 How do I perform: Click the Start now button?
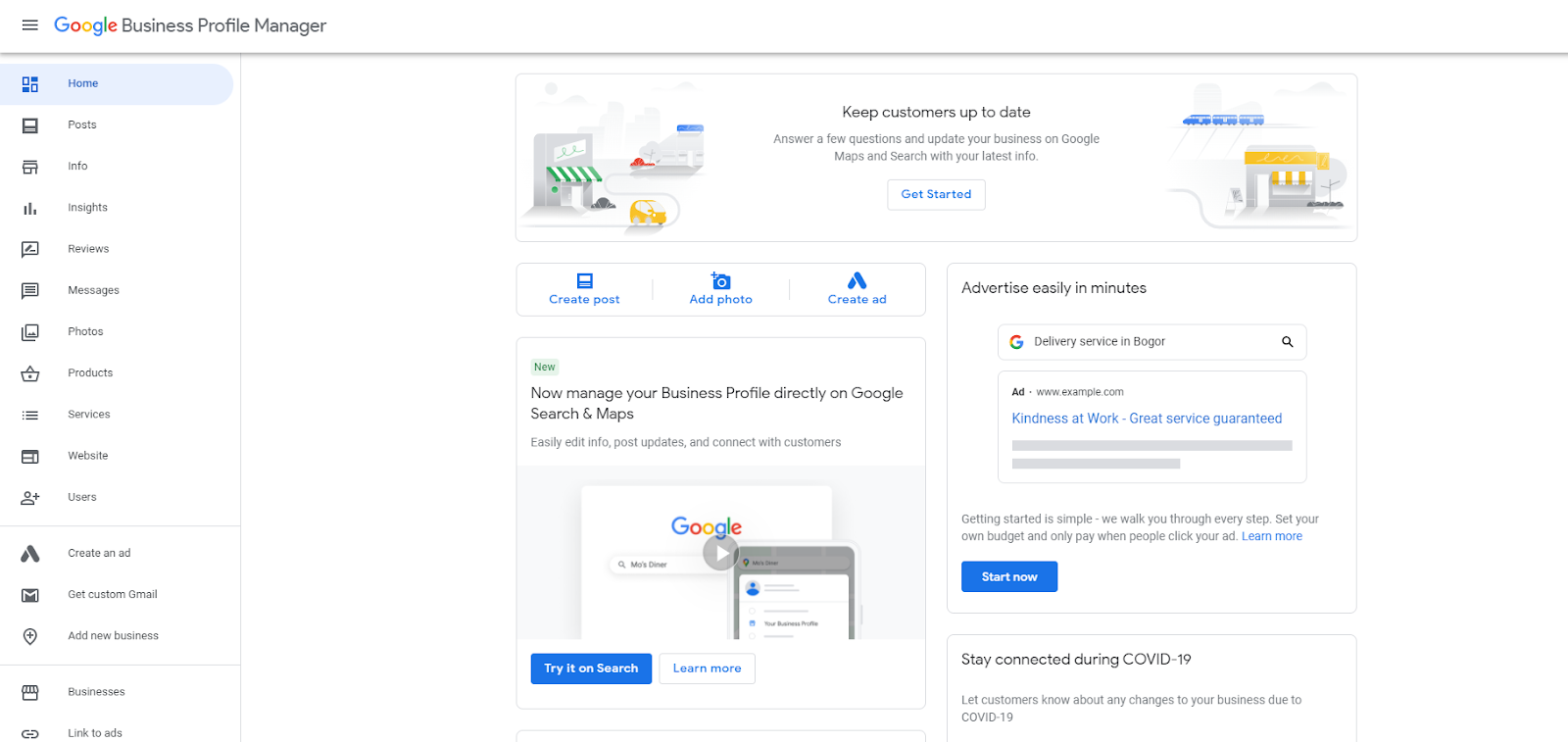pyautogui.click(x=1009, y=577)
